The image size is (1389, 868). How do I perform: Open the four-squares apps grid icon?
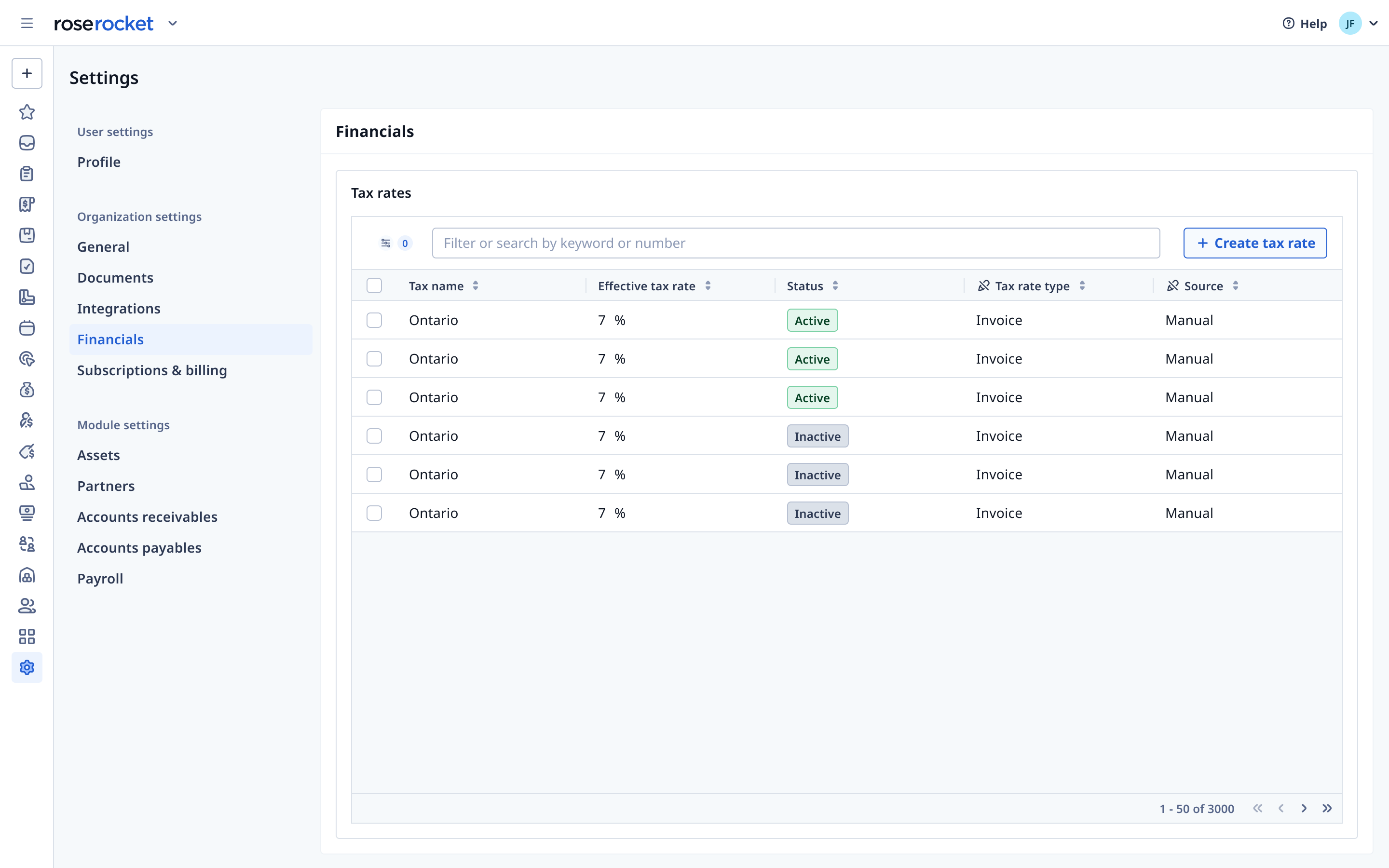click(27, 637)
